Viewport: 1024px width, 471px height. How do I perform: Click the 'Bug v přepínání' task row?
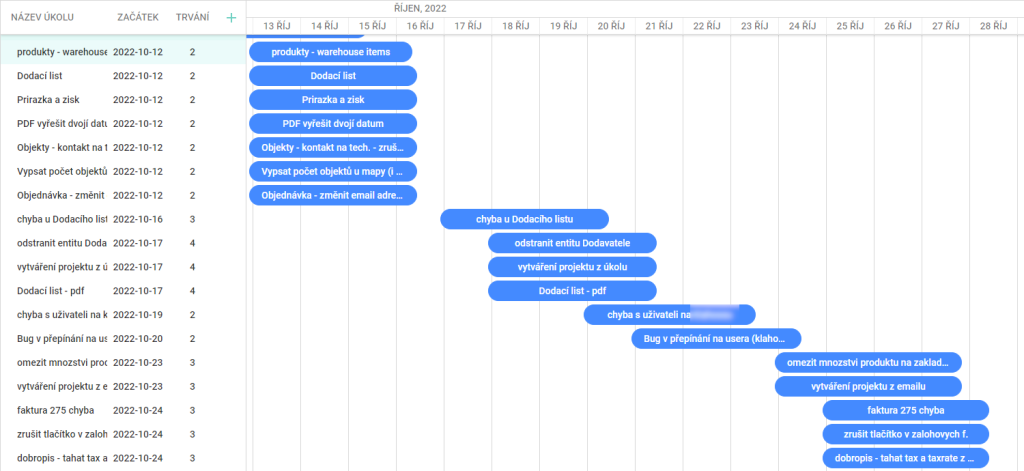coord(62,338)
